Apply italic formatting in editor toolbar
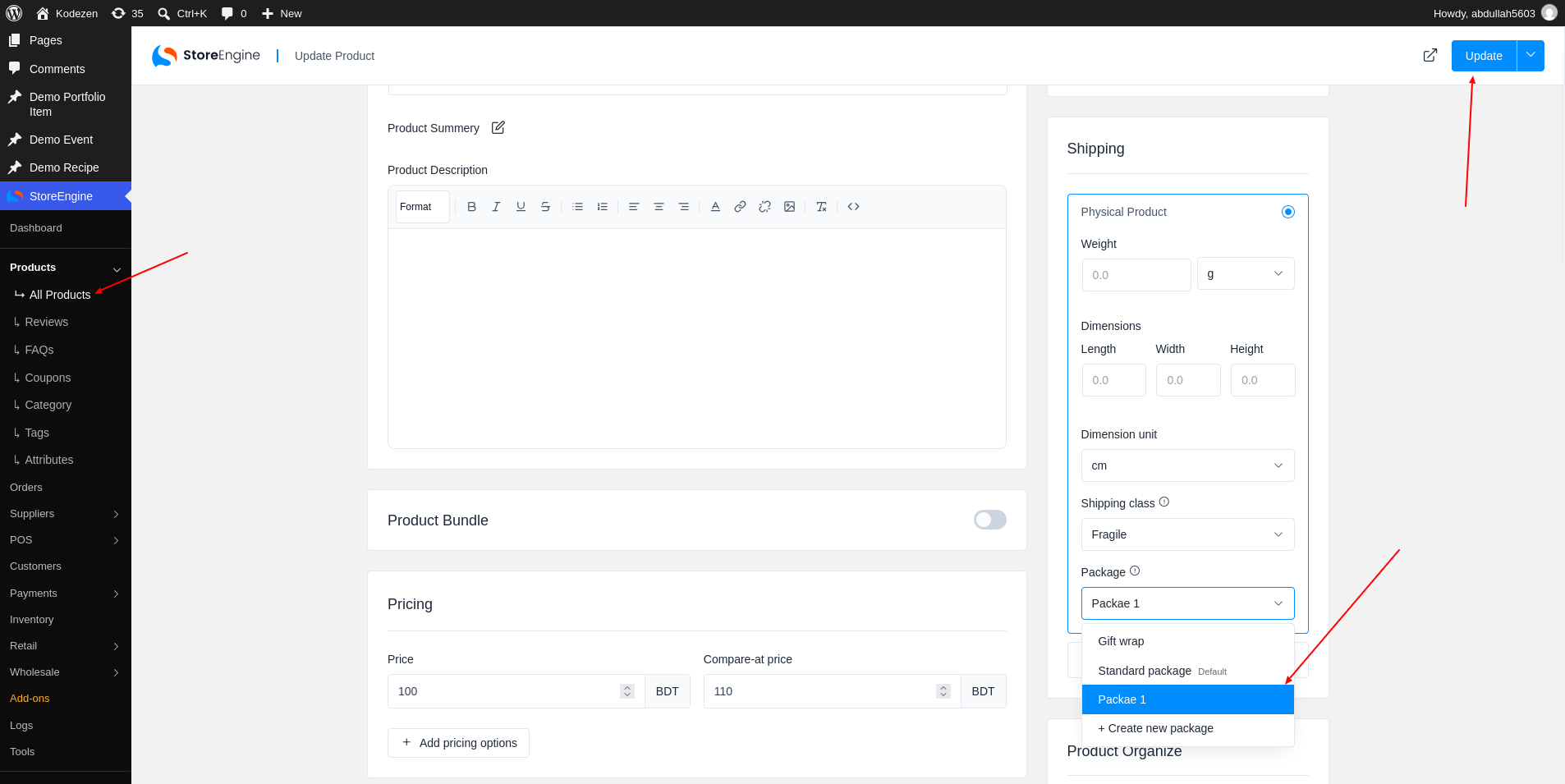Viewport: 1565px width, 784px height. (496, 207)
